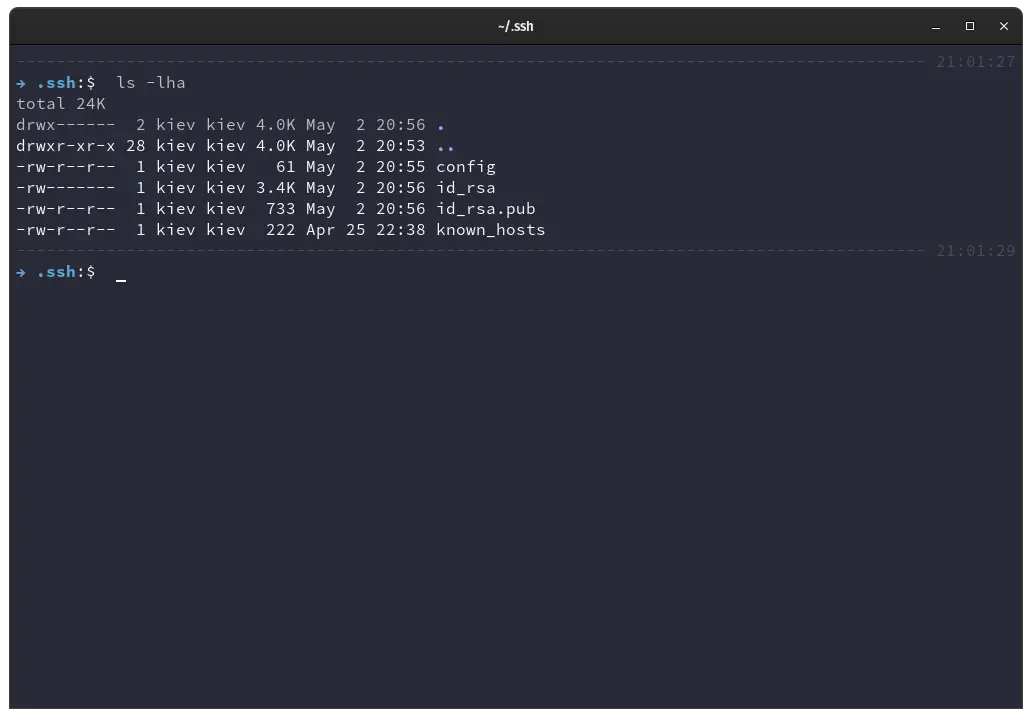Screen dimensions: 1032x718
Task: Minimize the ~/.ssh terminal window
Action: click(935, 26)
